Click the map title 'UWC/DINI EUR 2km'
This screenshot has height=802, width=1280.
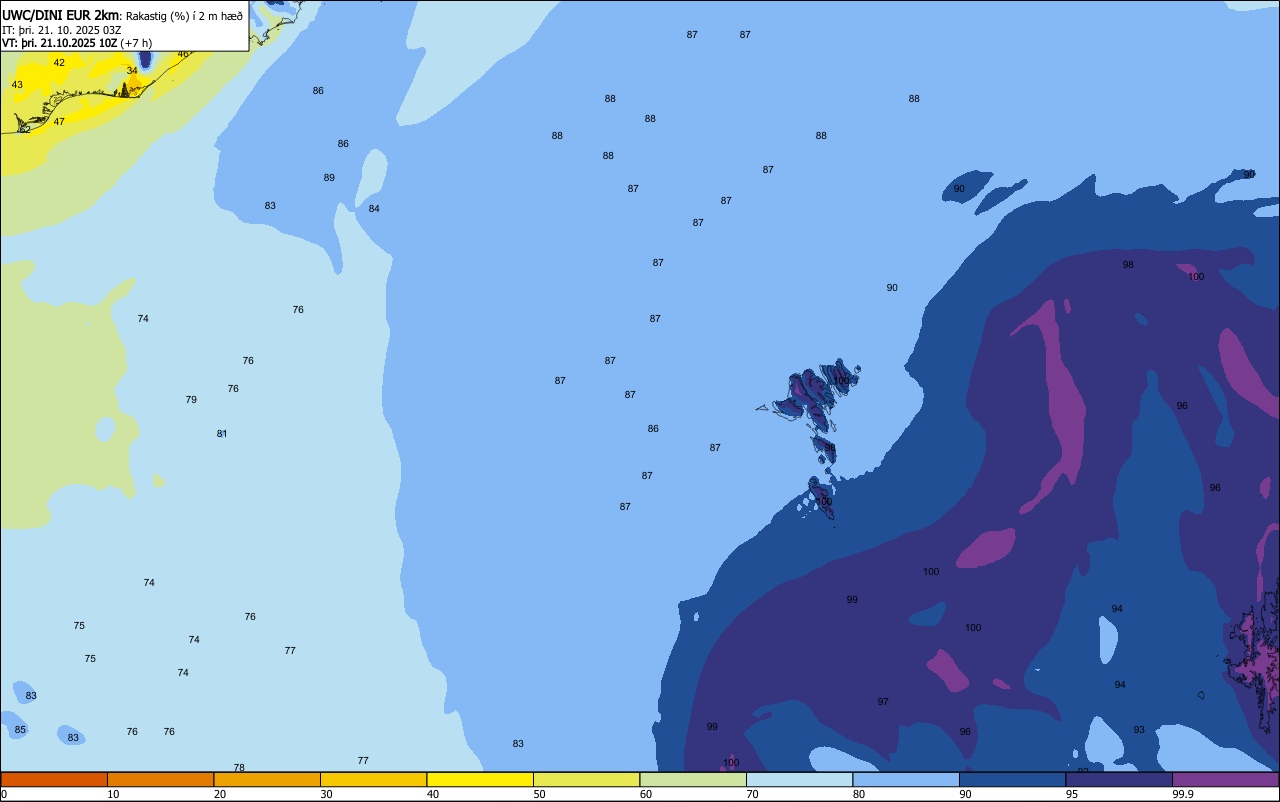[60, 15]
